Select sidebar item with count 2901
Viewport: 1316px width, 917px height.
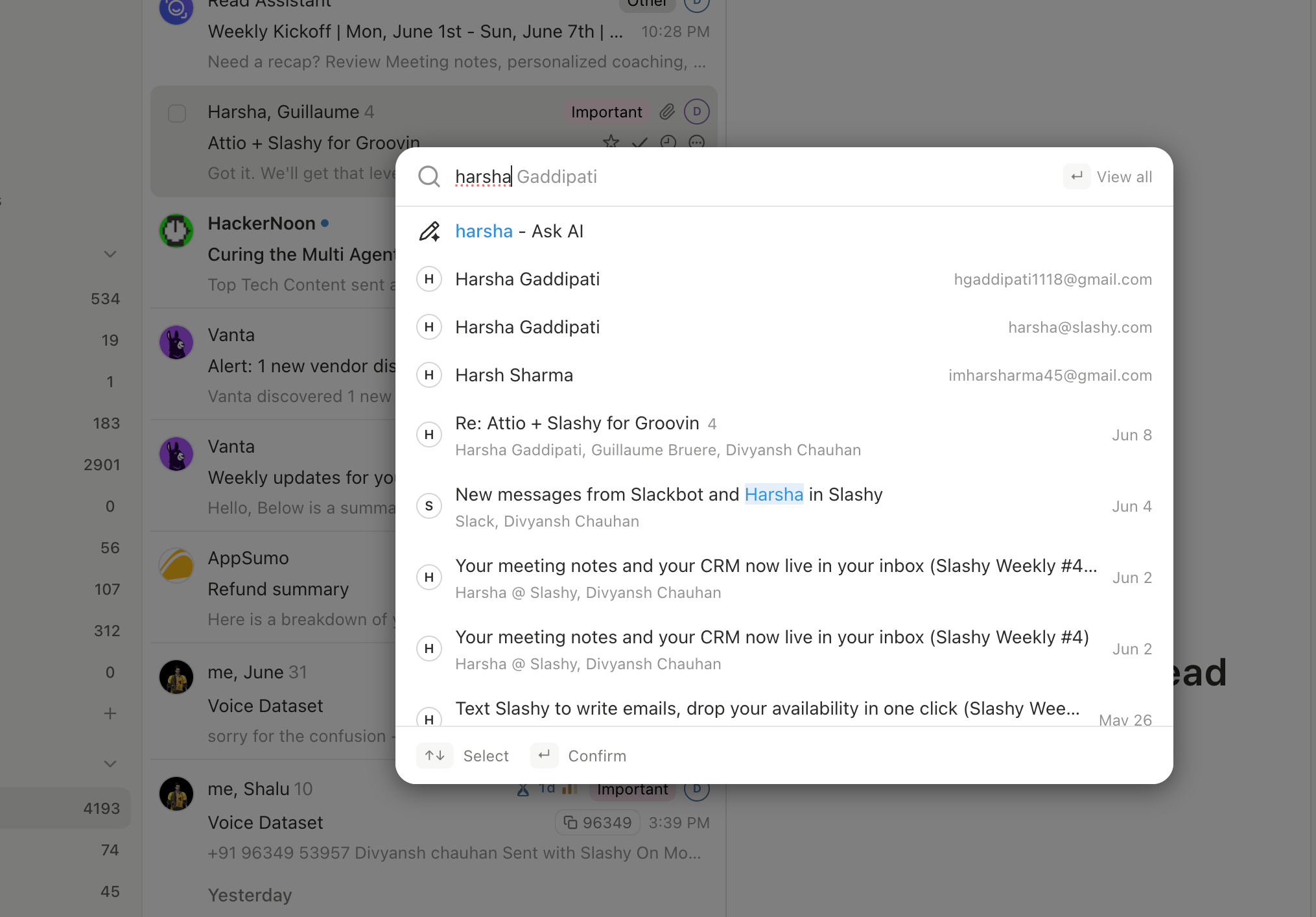coord(65,465)
